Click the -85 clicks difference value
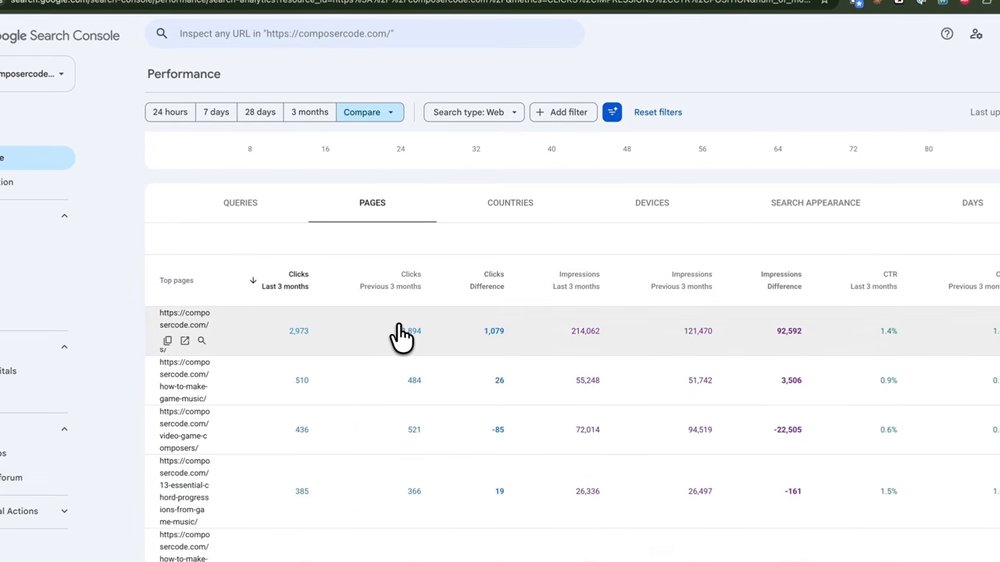Screen dimensions: 1000x562 point(498,430)
